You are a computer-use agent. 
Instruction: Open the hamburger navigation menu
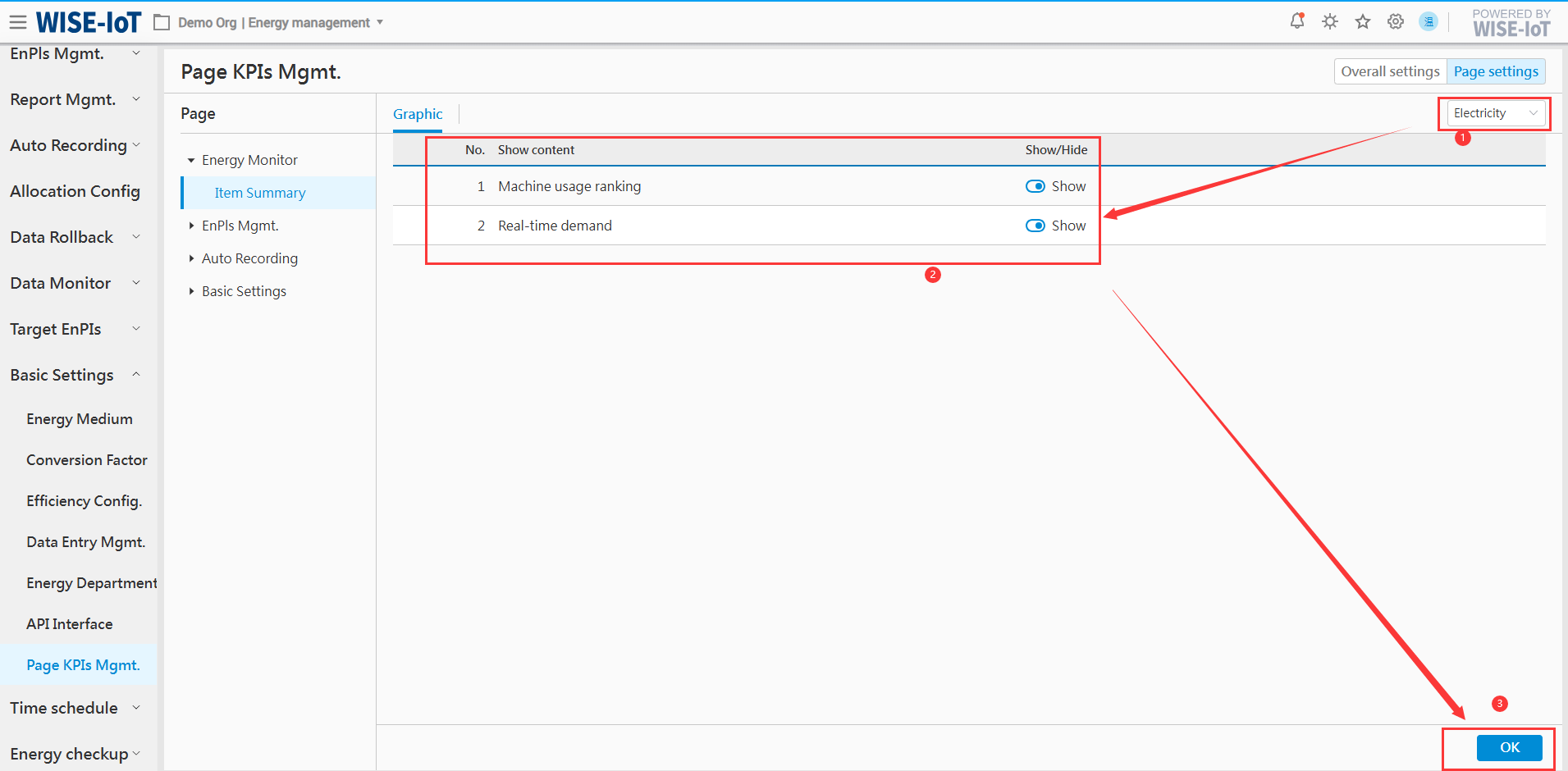tap(17, 22)
